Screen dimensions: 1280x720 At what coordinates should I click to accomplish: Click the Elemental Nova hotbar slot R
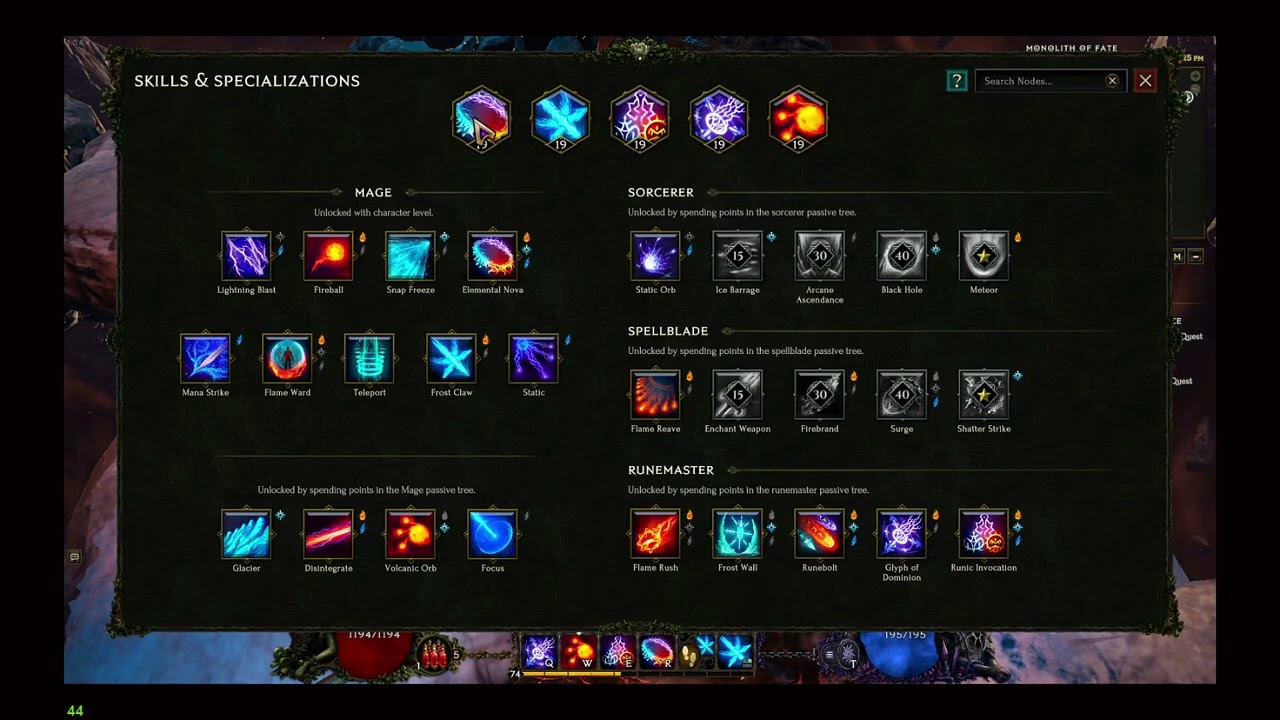pos(657,652)
